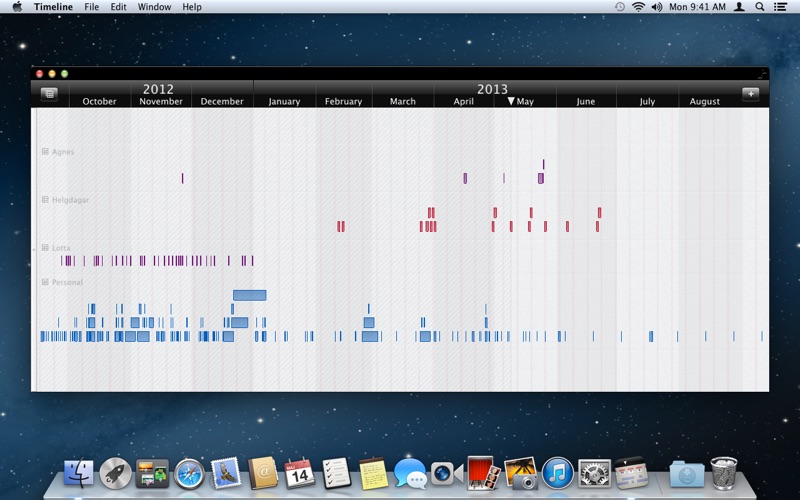Launch iTunes from the dock

point(557,472)
